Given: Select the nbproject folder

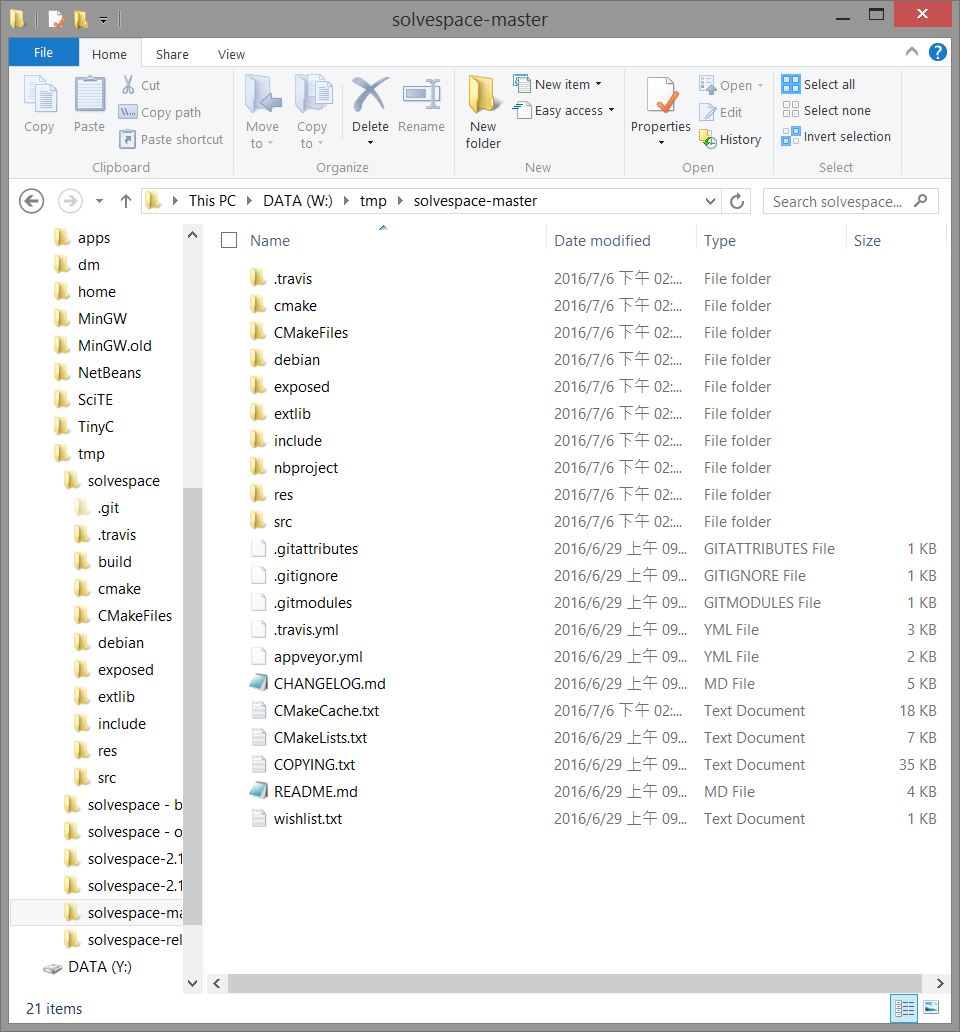Looking at the screenshot, I should pos(305,467).
